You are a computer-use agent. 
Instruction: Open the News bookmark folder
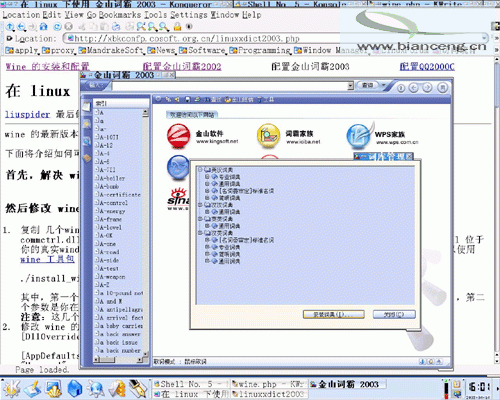(x=163, y=51)
